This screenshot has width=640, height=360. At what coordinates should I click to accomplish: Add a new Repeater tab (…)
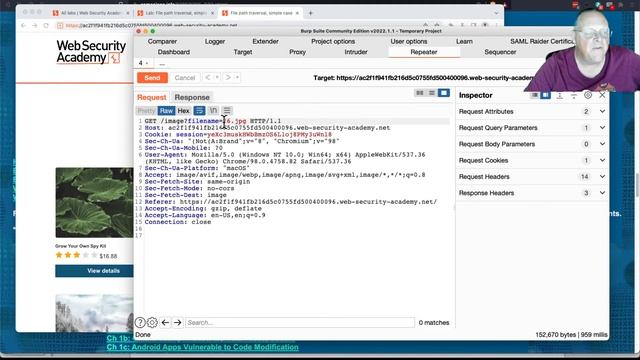[162, 64]
